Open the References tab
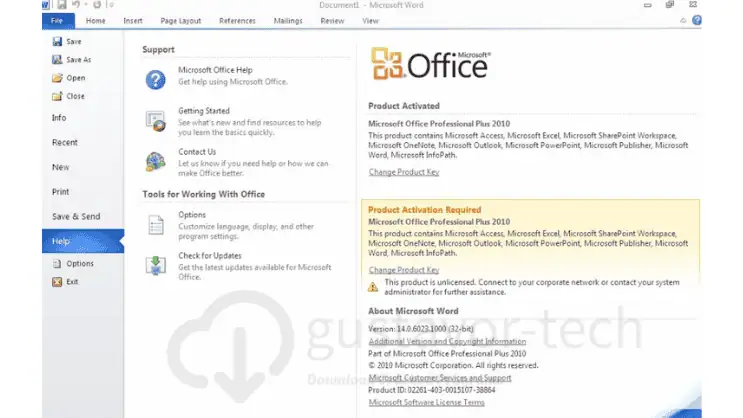 (237, 21)
